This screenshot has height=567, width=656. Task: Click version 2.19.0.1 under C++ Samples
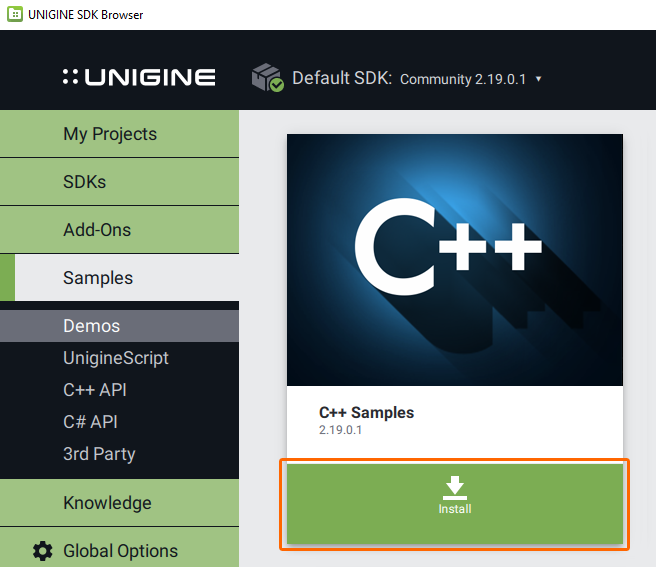click(341, 430)
